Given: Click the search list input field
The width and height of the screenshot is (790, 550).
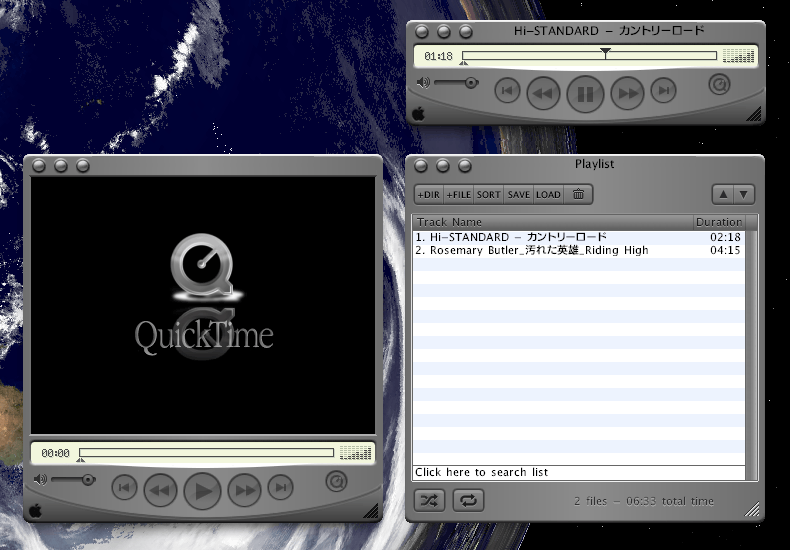Looking at the screenshot, I should [x=578, y=472].
